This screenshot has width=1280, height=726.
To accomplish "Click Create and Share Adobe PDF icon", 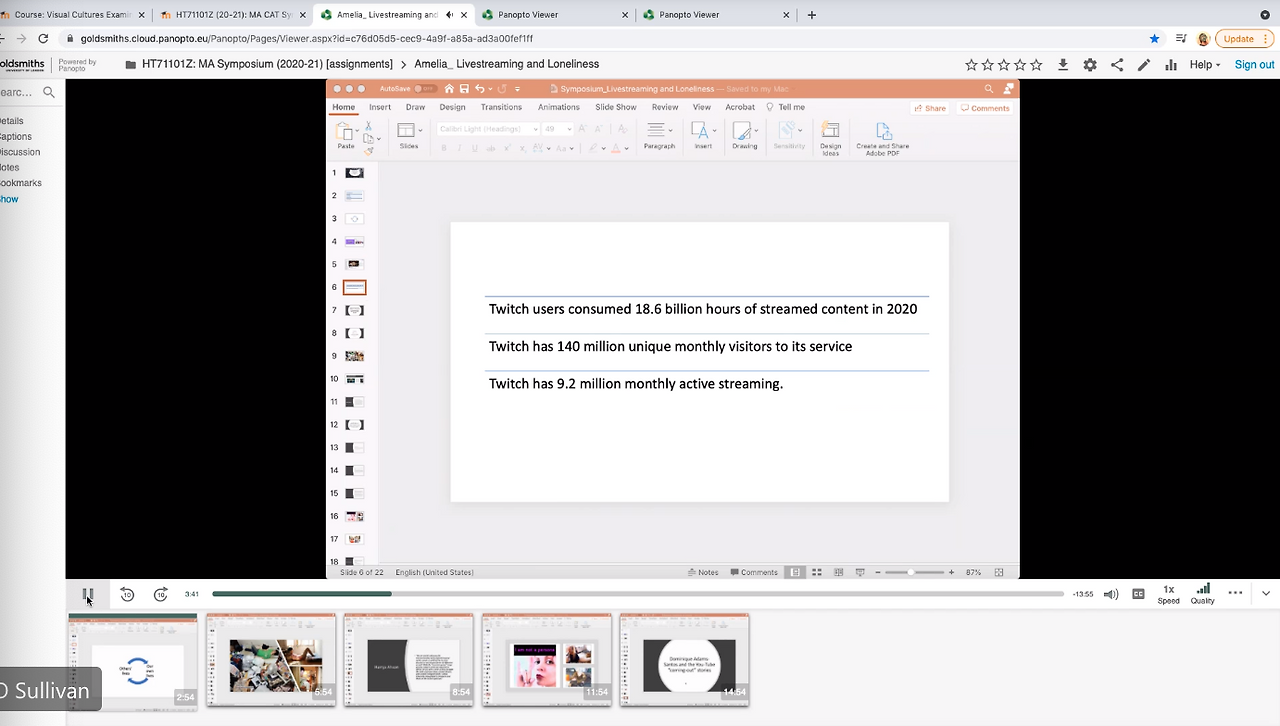I will coord(883,138).
